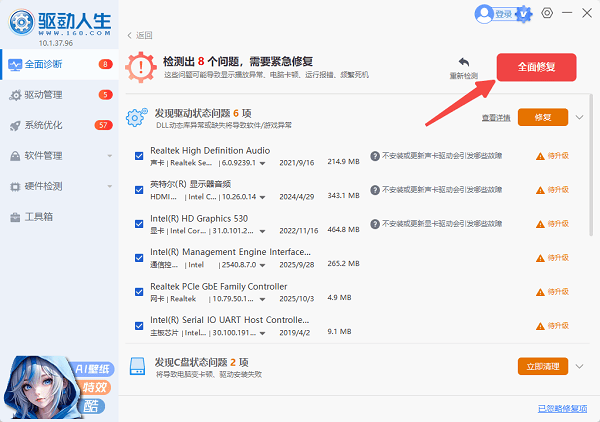This screenshot has height=422, width=600.
Task: Uncheck Intel(R) HD Graphics 530 checkbox
Action: (139, 224)
